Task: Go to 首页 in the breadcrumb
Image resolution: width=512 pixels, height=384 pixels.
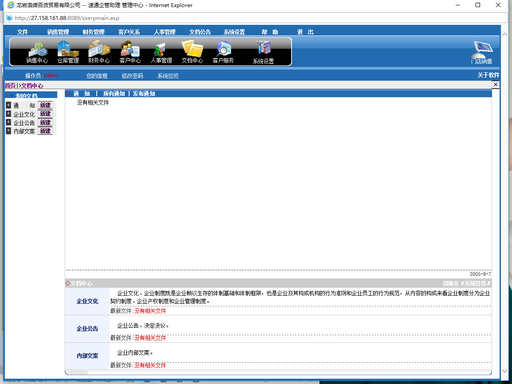Action: [x=10, y=86]
